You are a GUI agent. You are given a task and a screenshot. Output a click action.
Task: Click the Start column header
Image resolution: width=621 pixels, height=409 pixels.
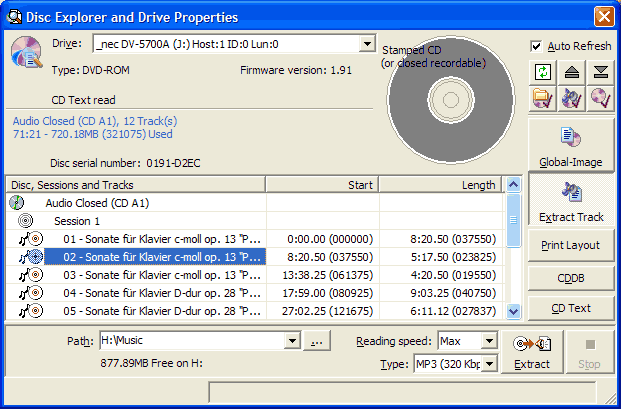[x=322, y=185]
